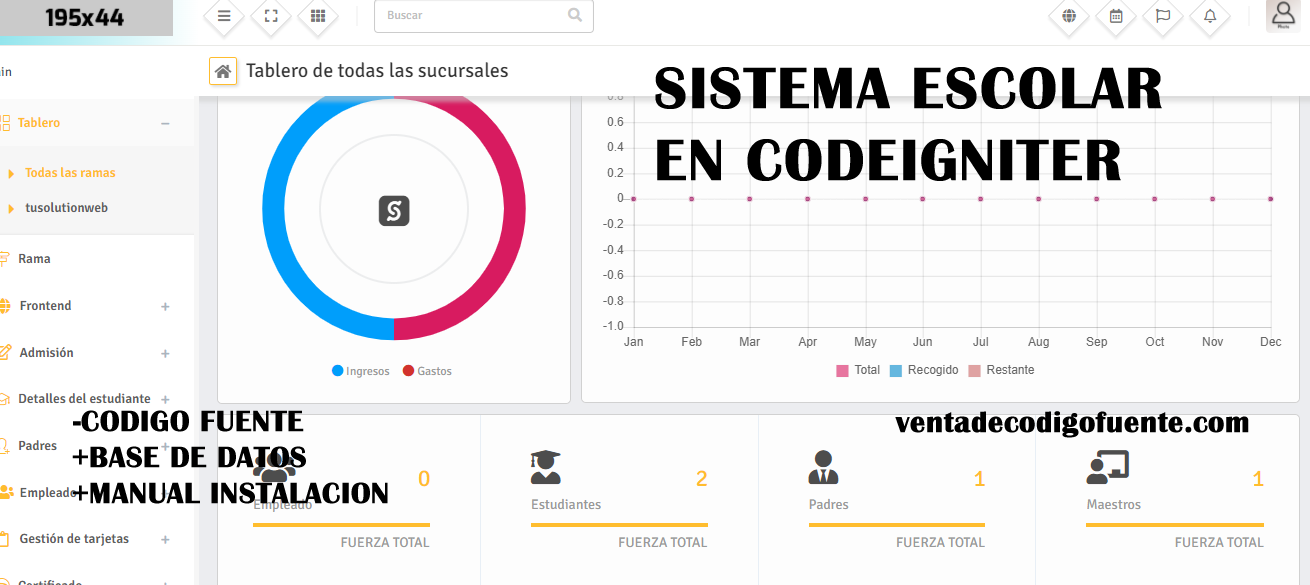Viewport: 1310px width, 585px height.
Task: Open the calendar icon in the header
Action: click(x=1115, y=16)
